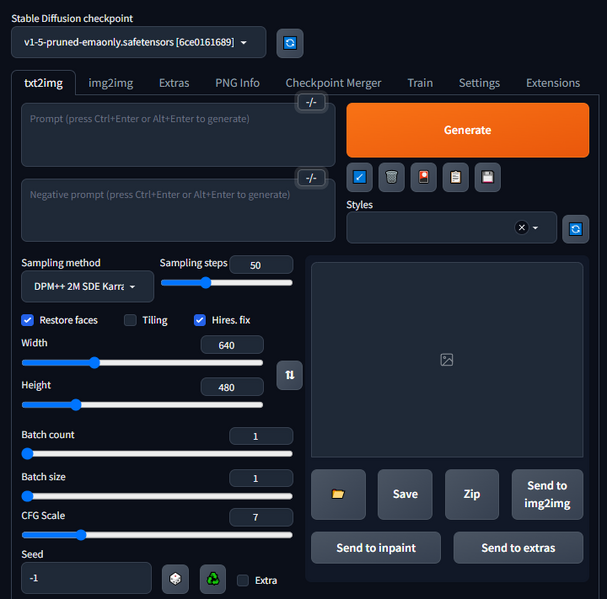
Task: Click the CFG Scale slider track
Action: click(x=157, y=535)
